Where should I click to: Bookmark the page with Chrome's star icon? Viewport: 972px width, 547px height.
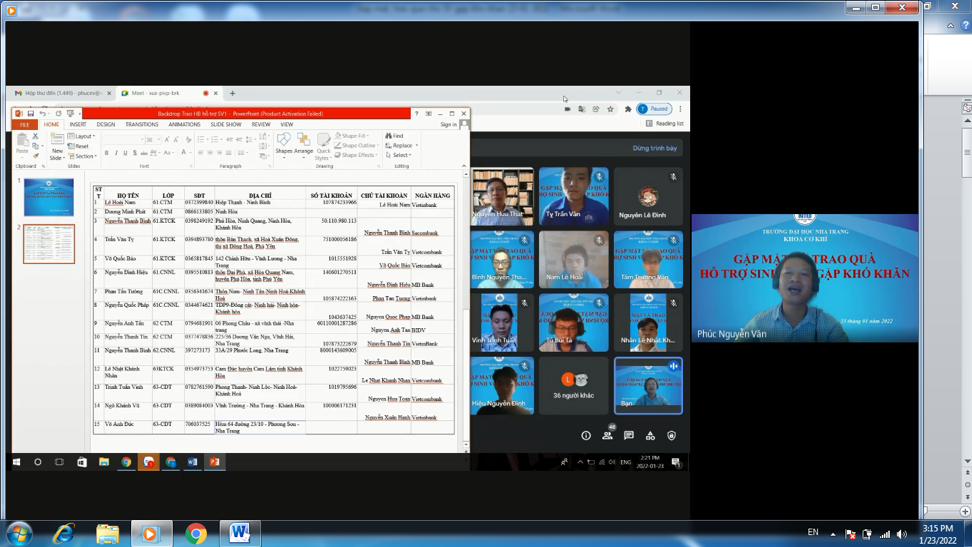[x=611, y=109]
